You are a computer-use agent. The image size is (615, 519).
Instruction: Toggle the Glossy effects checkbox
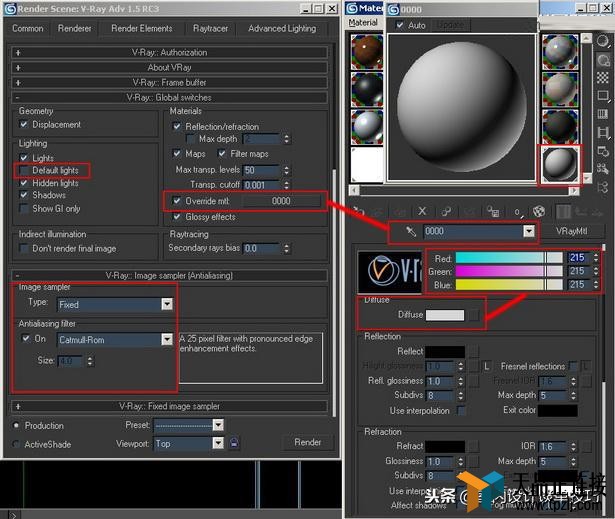pos(177,217)
